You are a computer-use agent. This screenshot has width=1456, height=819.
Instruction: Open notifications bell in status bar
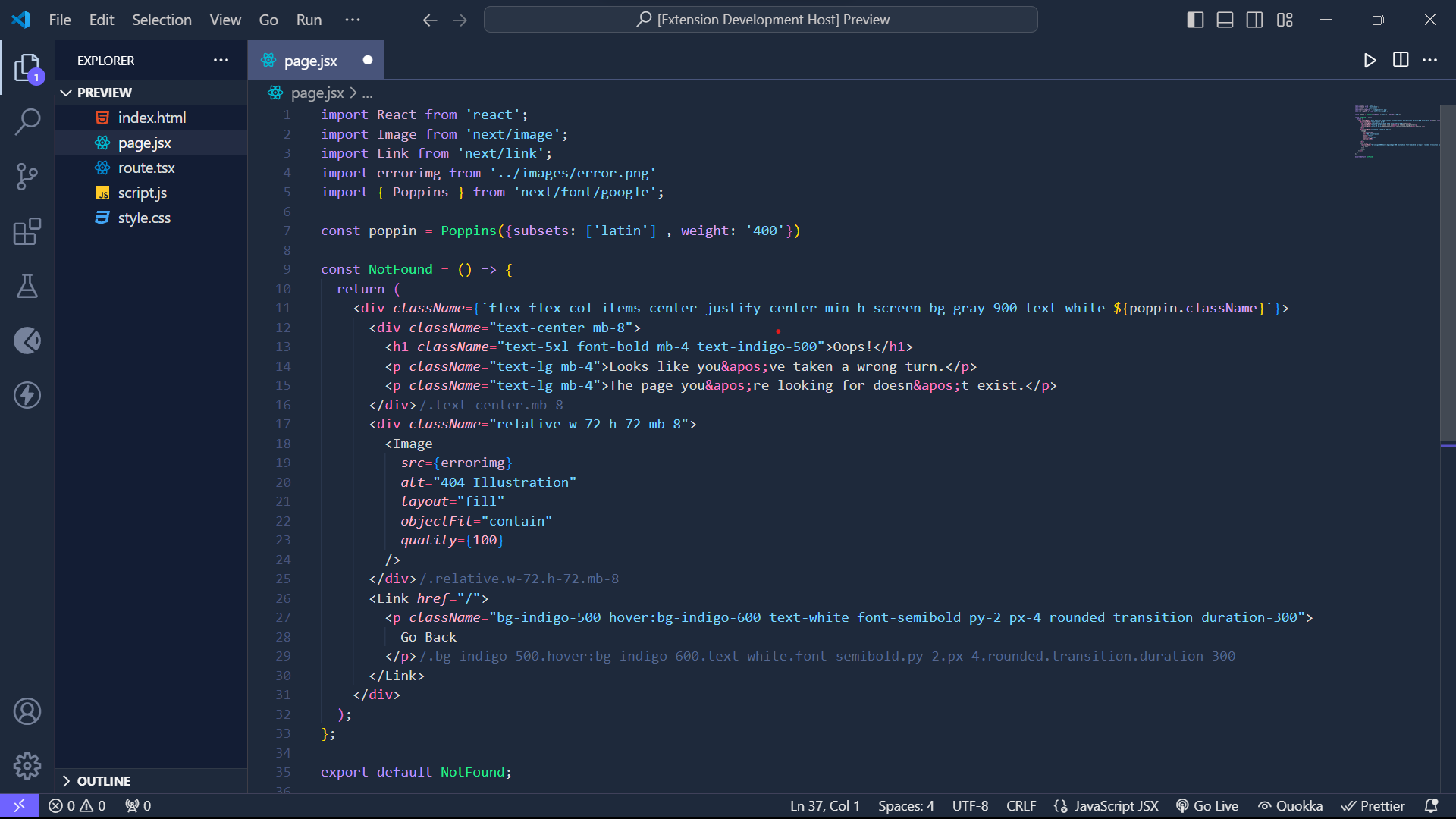coord(1431,805)
